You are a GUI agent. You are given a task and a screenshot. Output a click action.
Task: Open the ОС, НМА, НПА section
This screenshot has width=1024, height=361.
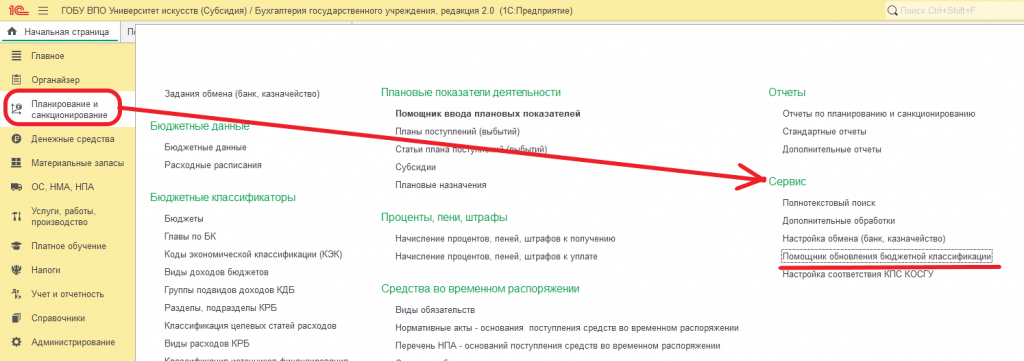[63, 187]
